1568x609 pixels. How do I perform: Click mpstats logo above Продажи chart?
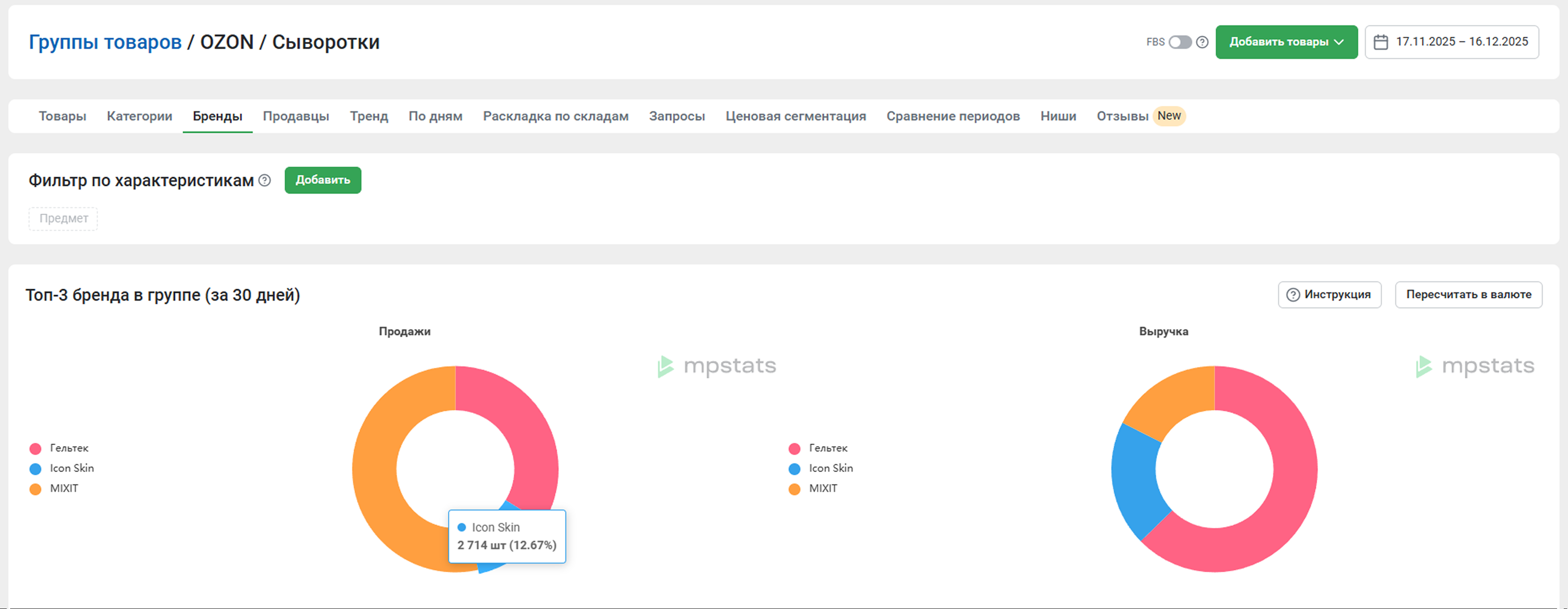pos(717,366)
